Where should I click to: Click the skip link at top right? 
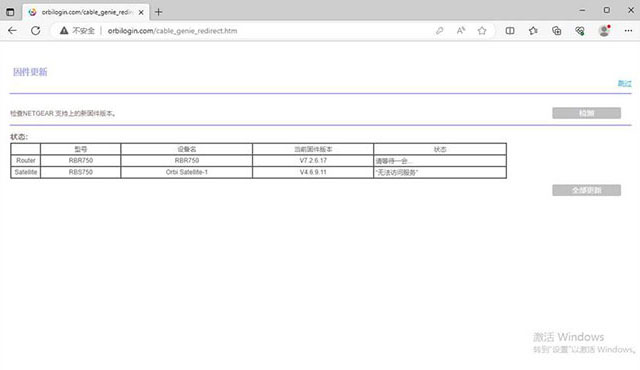pos(624,83)
